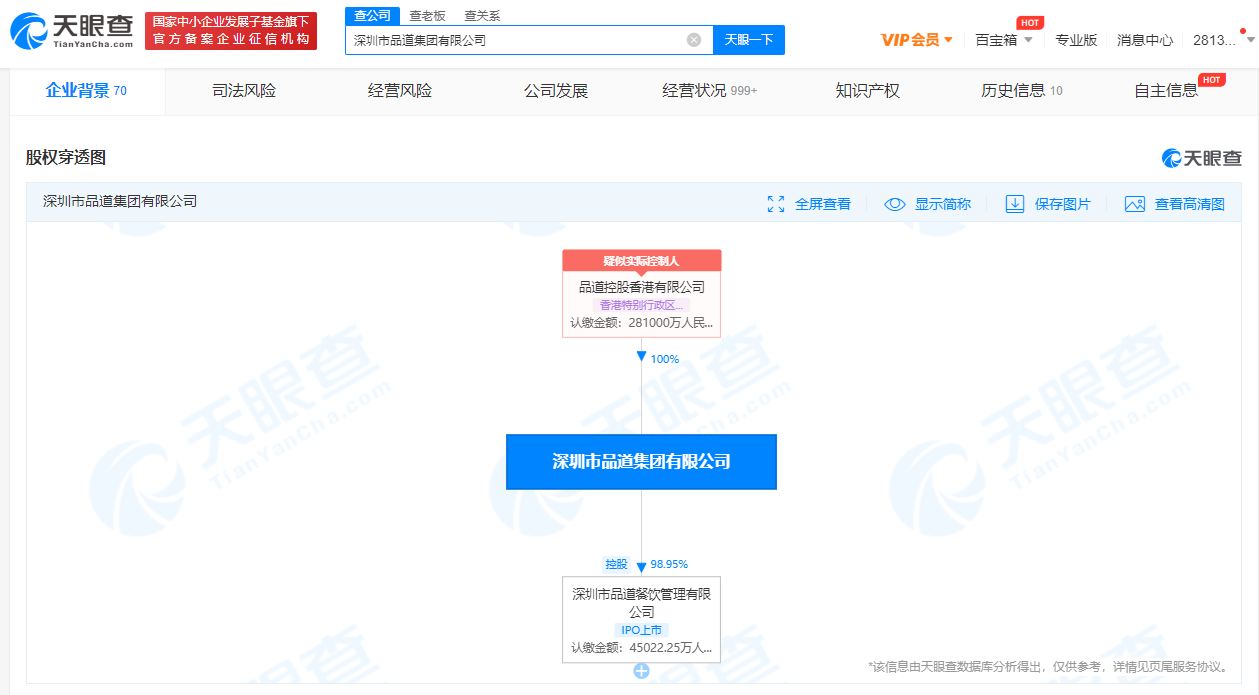This screenshot has height=695, width=1259.
Task: Click the save image download icon
Action: coord(1015,204)
